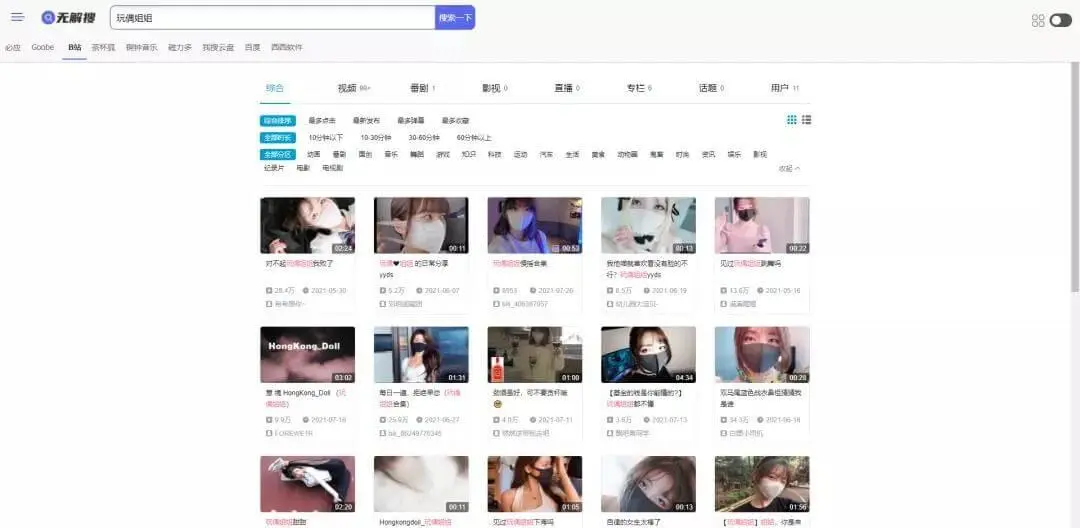Open the 番剧 results tab
This screenshot has height=528, width=1080.
[422, 88]
